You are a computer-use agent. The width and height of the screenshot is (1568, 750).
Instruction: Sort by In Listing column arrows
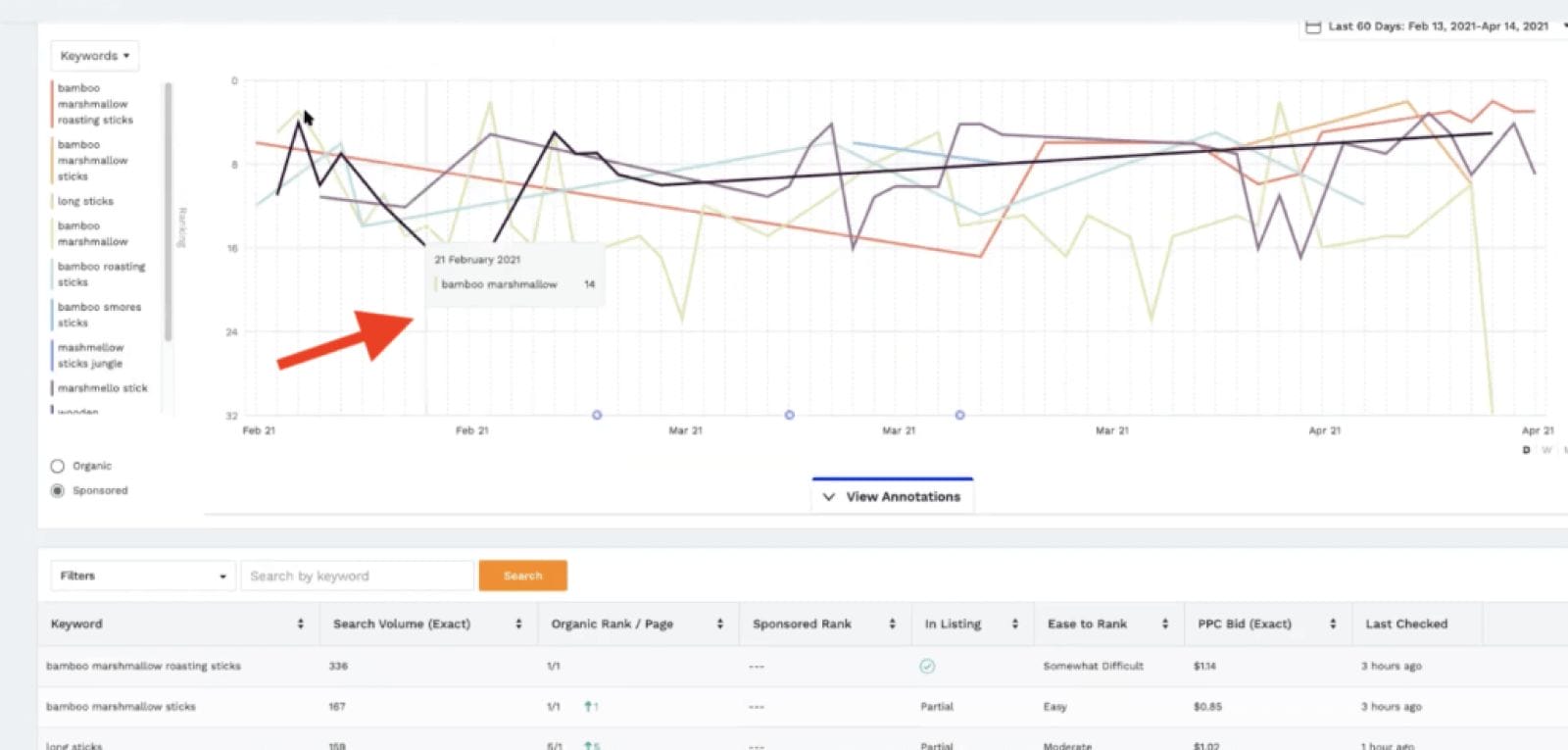(x=1015, y=624)
